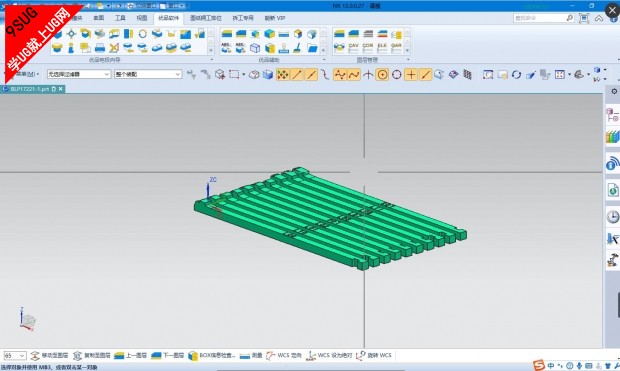Open the BOX info check tool
Screen dimensions: 620x371
212,355
